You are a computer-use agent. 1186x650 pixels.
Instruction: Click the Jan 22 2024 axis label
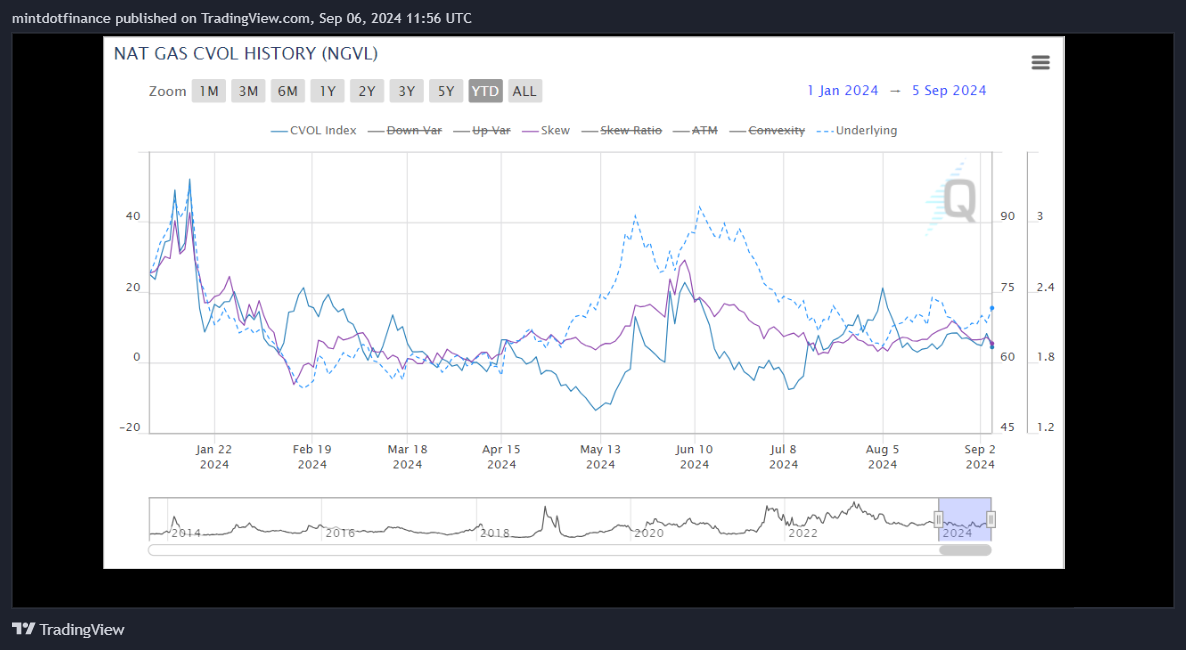tap(214, 456)
